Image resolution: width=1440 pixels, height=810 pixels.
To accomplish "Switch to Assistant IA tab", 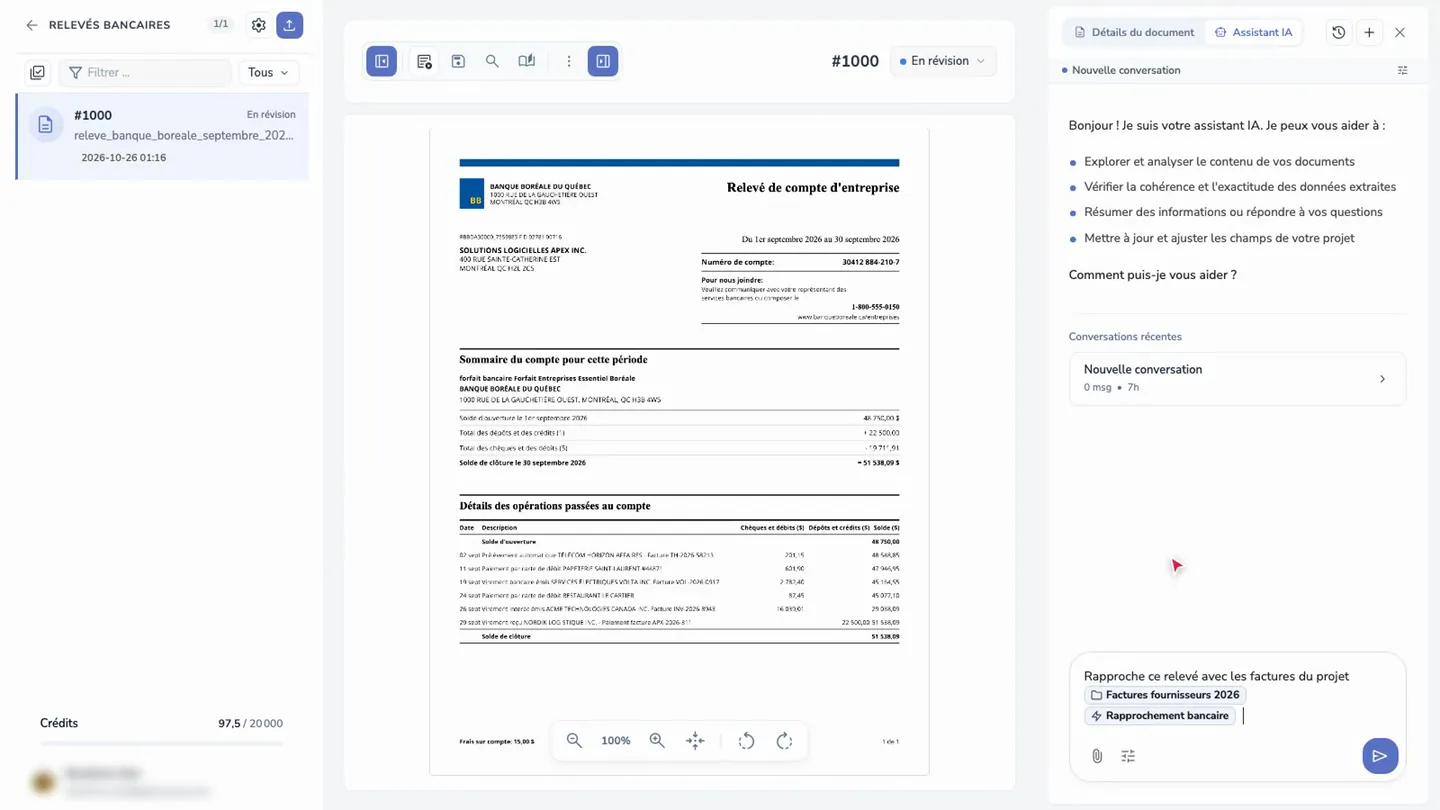I will tap(1253, 32).
